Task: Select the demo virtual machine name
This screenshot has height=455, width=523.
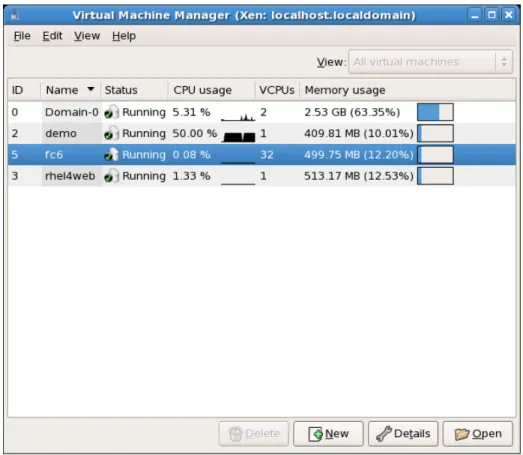Action: click(61, 133)
